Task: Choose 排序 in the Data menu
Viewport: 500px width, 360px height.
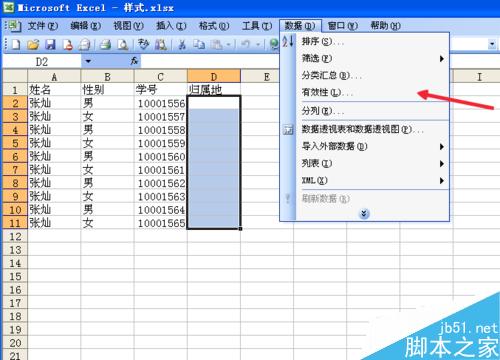Action: pos(372,41)
